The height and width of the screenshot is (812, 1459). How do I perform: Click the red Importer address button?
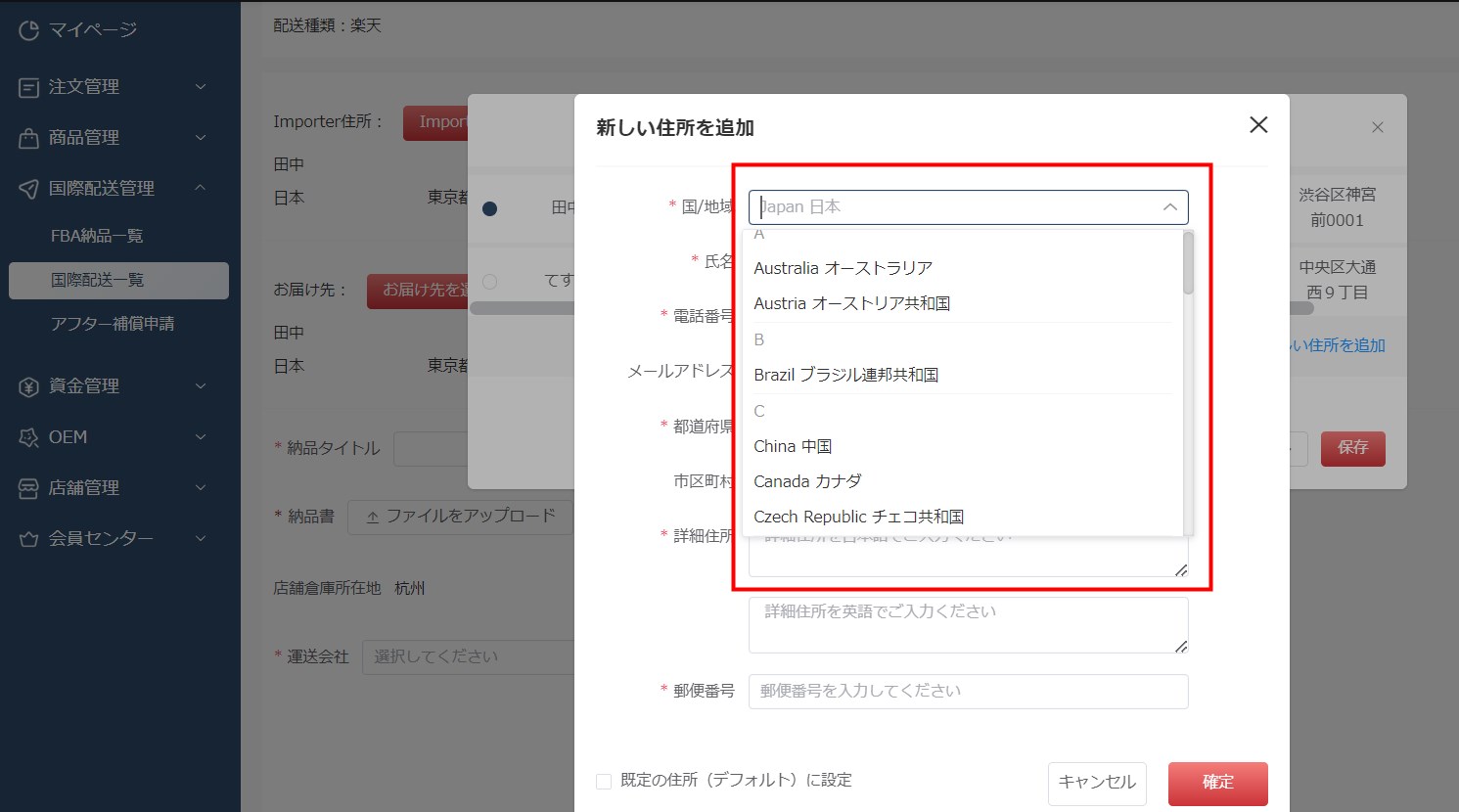tap(435, 122)
